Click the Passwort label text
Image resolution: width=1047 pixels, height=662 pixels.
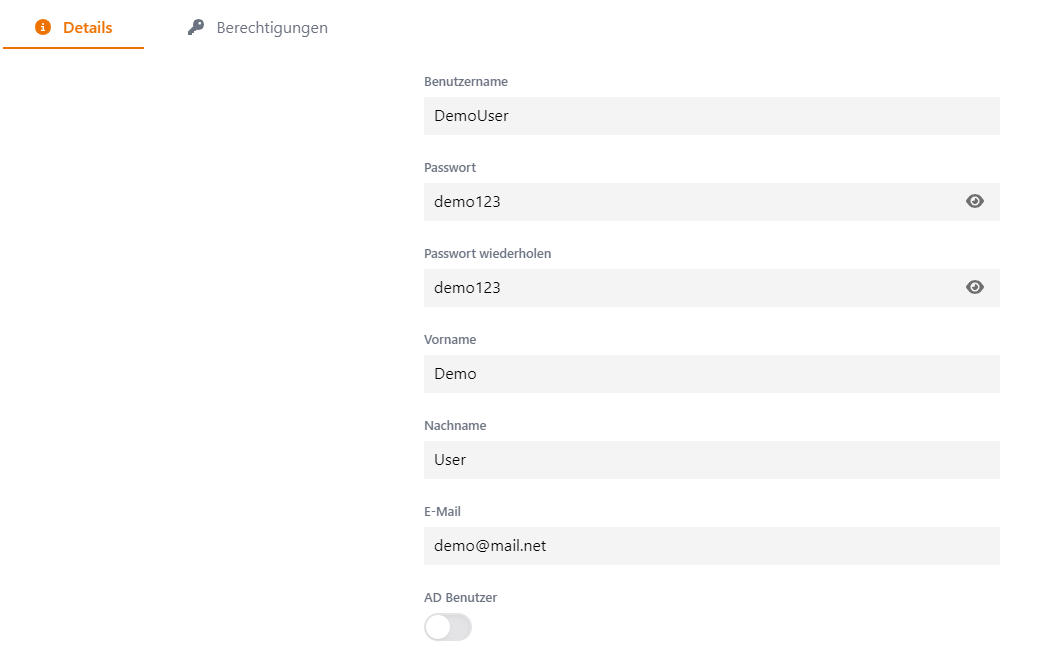click(x=450, y=167)
